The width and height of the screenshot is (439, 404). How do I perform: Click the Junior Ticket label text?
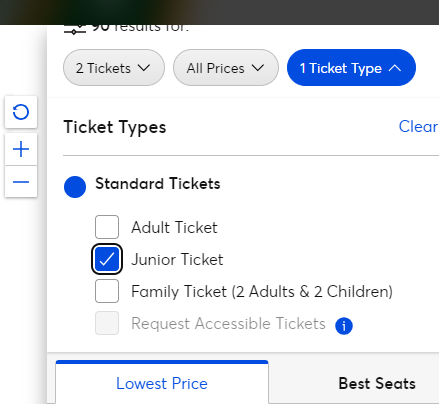pyautogui.click(x=177, y=259)
